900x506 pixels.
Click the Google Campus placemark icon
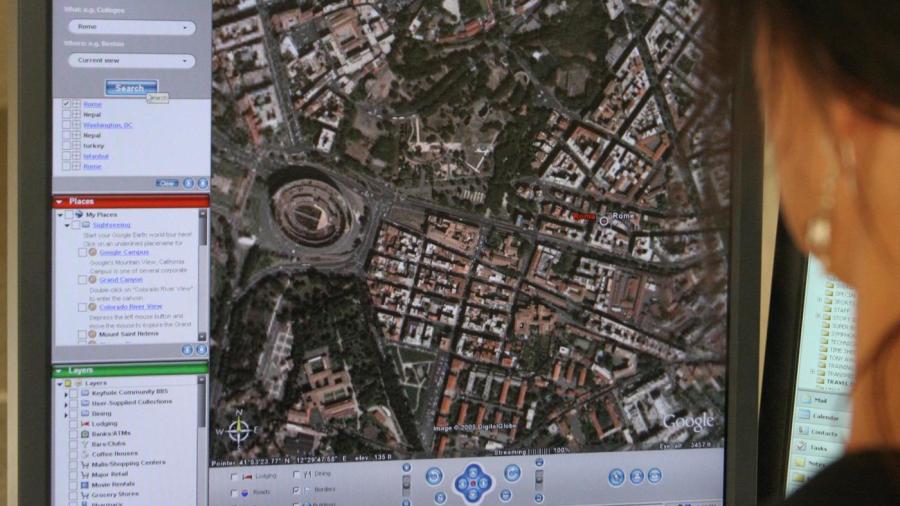(92, 252)
